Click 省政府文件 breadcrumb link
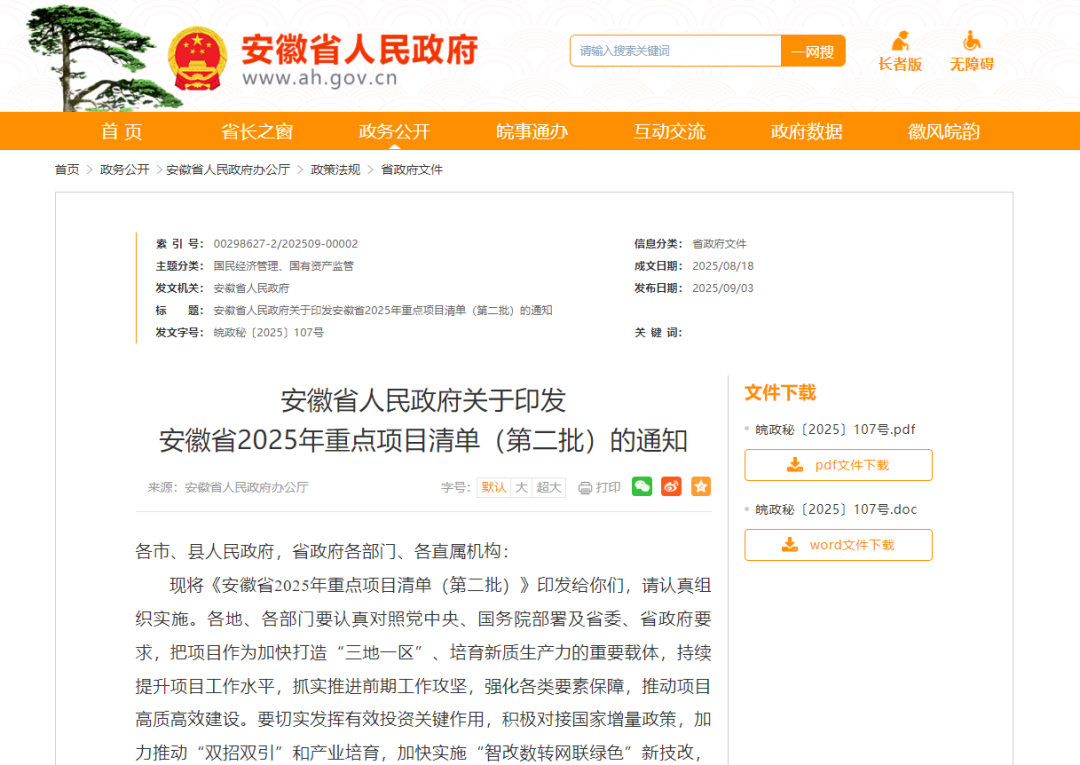Screen dimensions: 1080x765 pyautogui.click(x=412, y=169)
